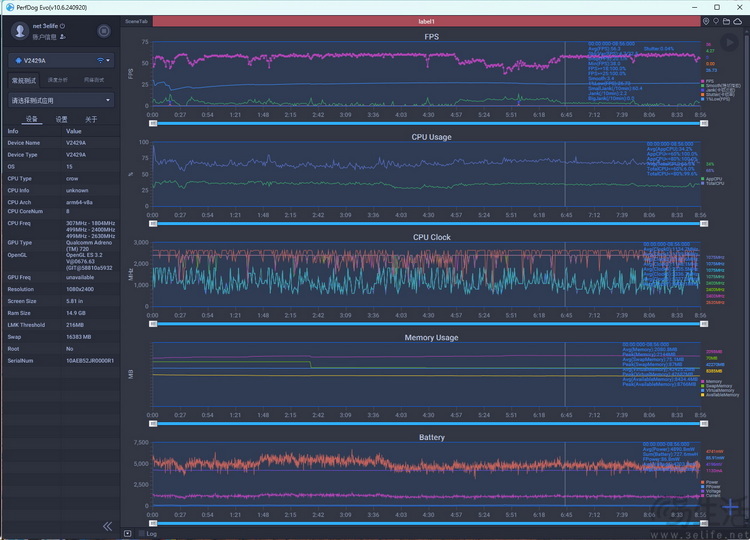Click the SerialNum row in info table

pos(61,361)
